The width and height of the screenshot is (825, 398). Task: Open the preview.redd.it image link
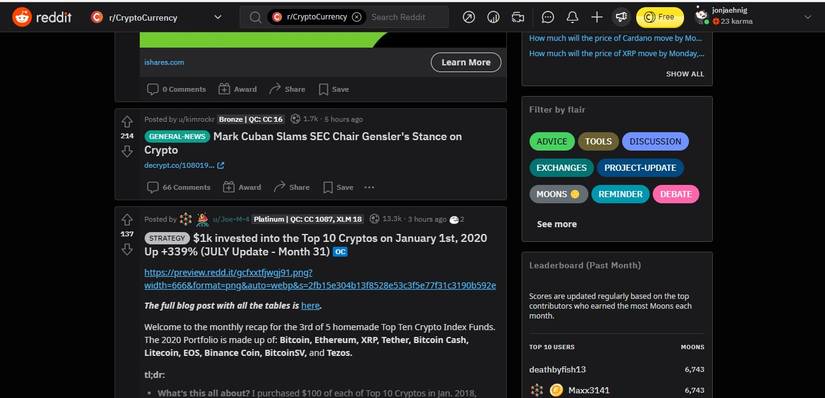pyautogui.click(x=320, y=279)
